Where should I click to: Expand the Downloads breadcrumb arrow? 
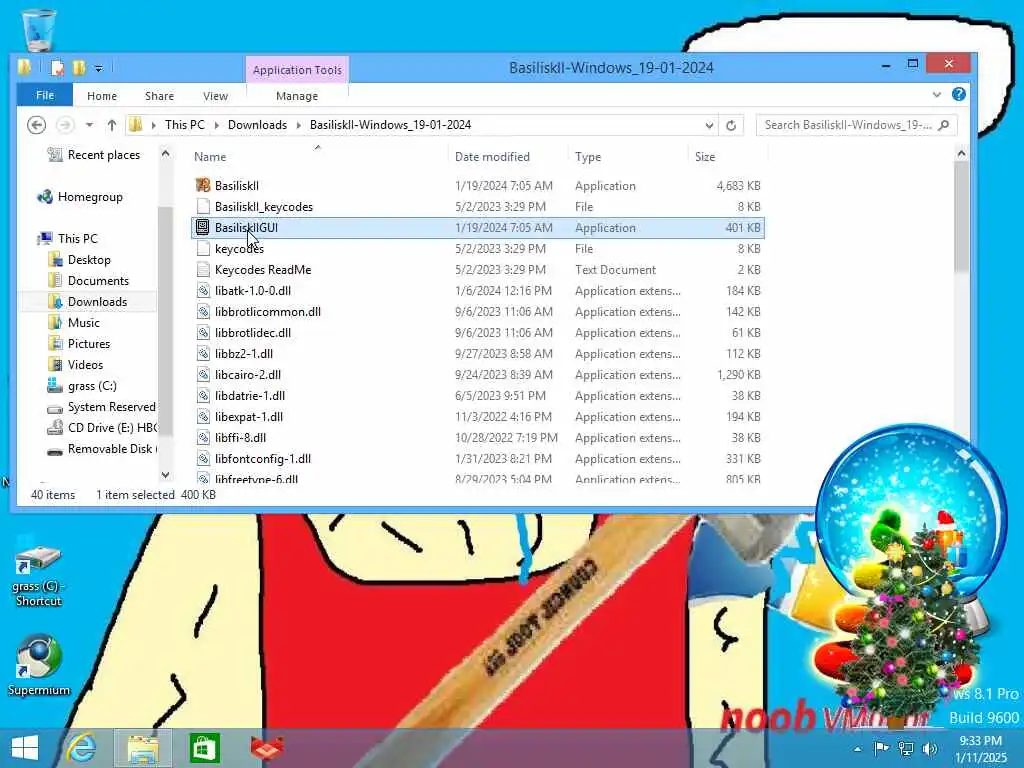point(298,125)
